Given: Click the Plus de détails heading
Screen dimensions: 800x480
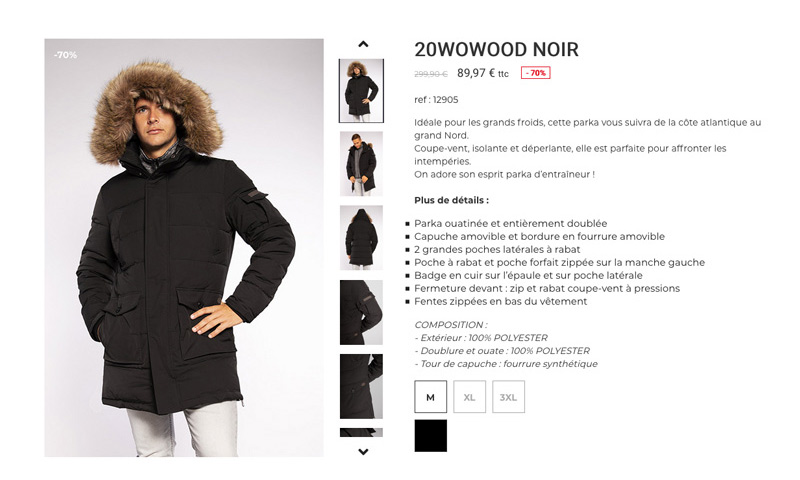Looking at the screenshot, I should [452, 200].
